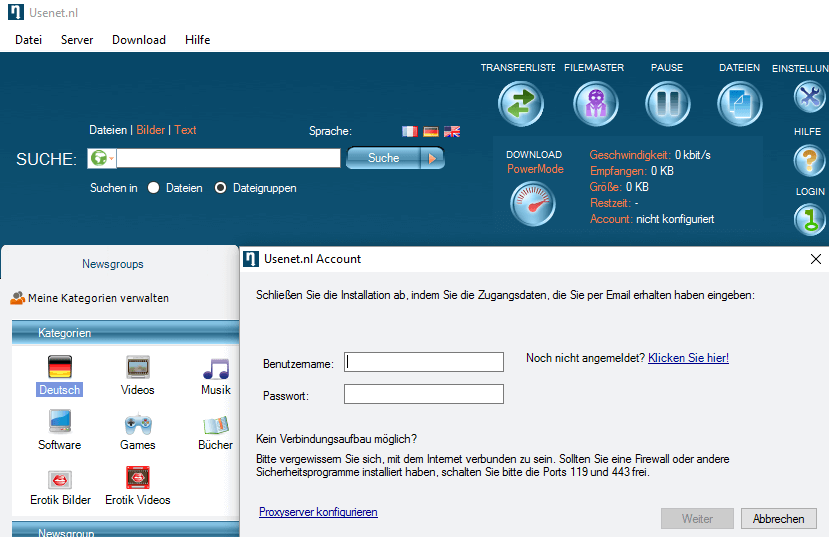Viewport: 829px width, 537px height.
Task: Click the Weiter button
Action: (697, 519)
